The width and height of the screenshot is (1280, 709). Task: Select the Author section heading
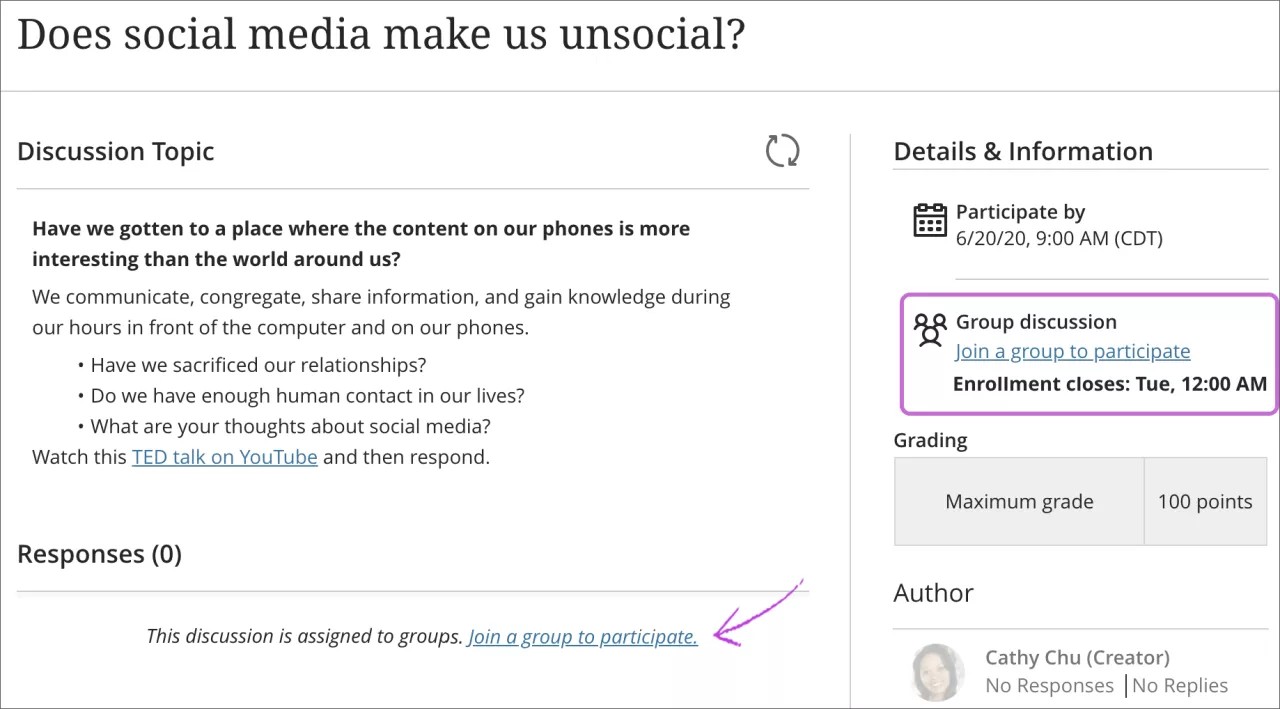pyautogui.click(x=932, y=592)
